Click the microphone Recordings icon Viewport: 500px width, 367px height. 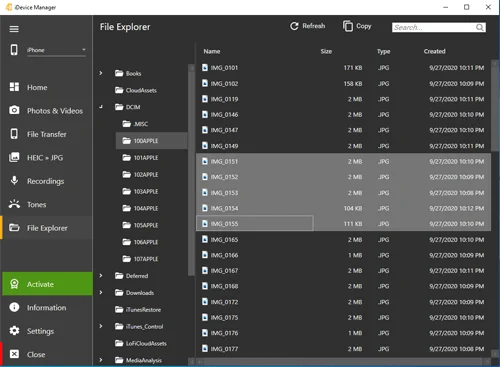[x=14, y=180]
